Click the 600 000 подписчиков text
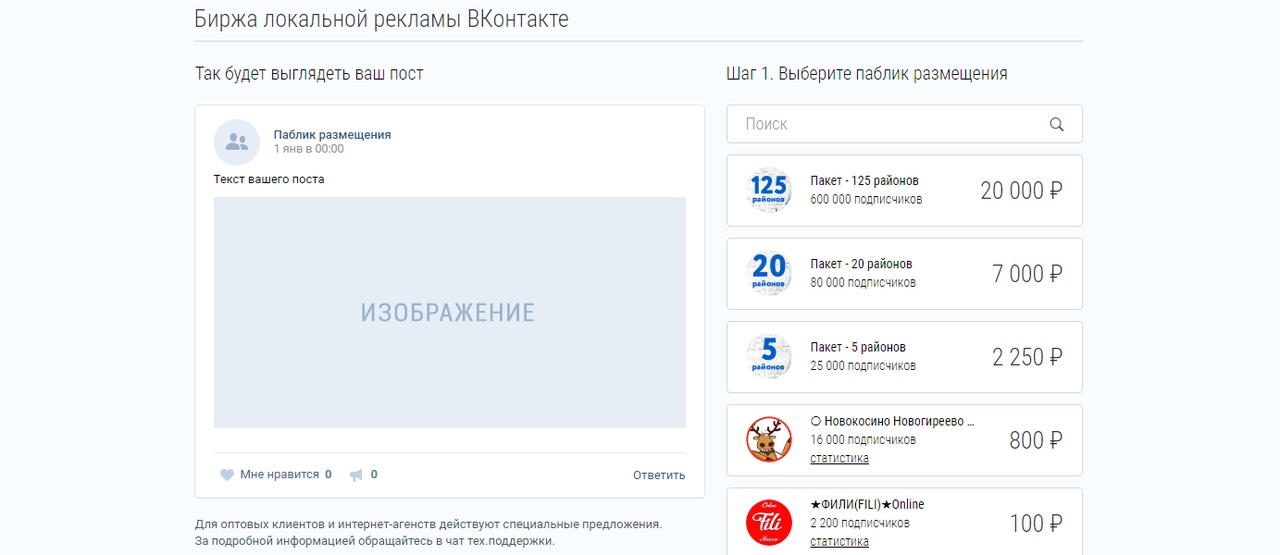This screenshot has width=1280, height=555. click(866, 199)
